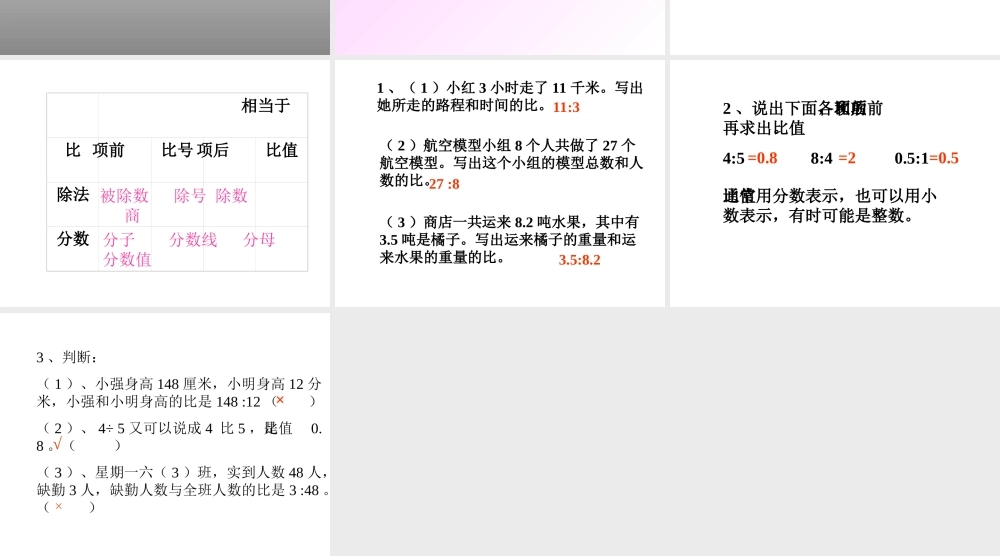
Task: Click the pink 被除数 text
Action: [x=124, y=196]
